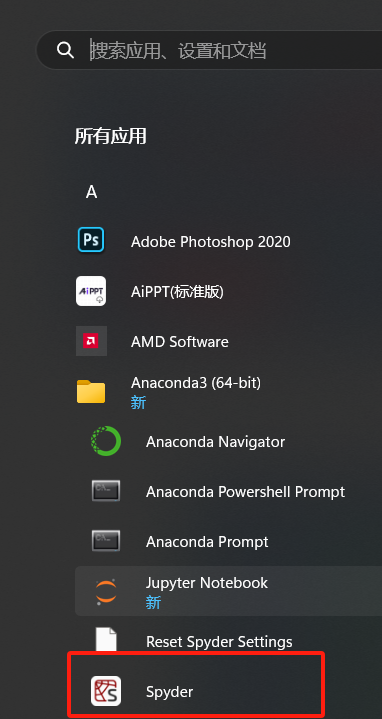The image size is (382, 719).
Task: Click the green Anaconda Navigator icon
Action: tap(106, 441)
